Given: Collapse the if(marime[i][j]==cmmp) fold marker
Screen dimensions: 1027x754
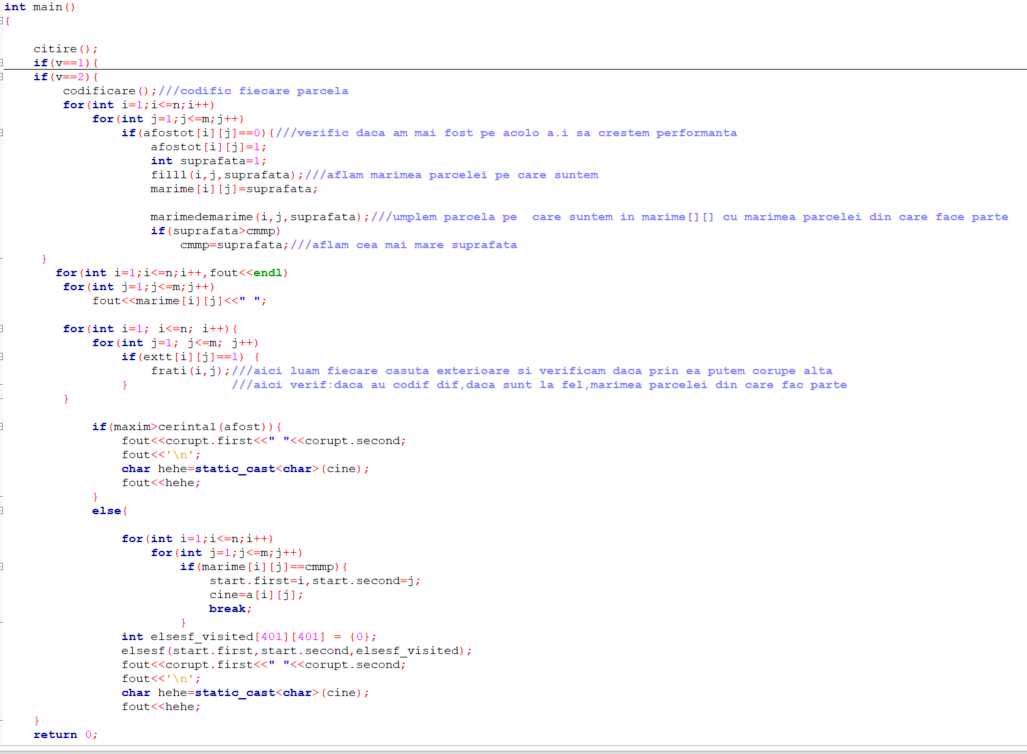Looking at the screenshot, I should click(2, 567).
